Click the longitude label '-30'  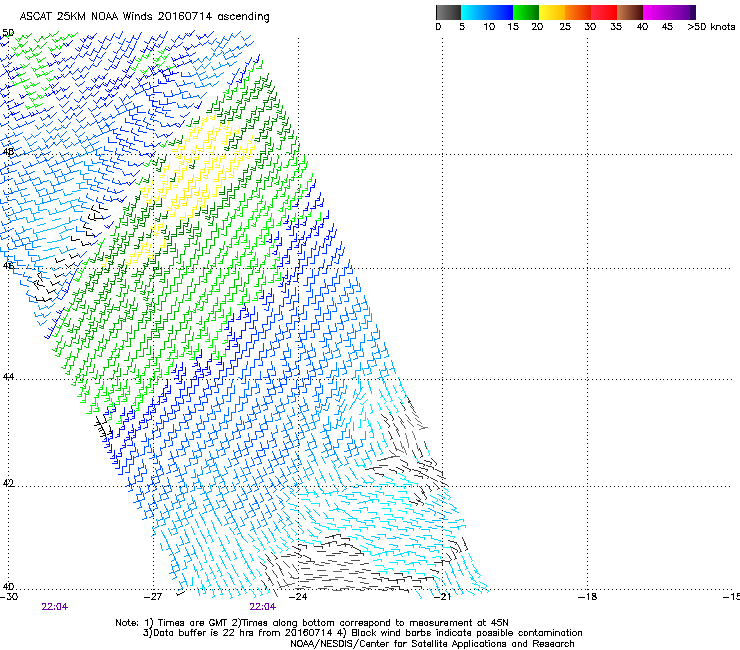[x=9, y=597]
